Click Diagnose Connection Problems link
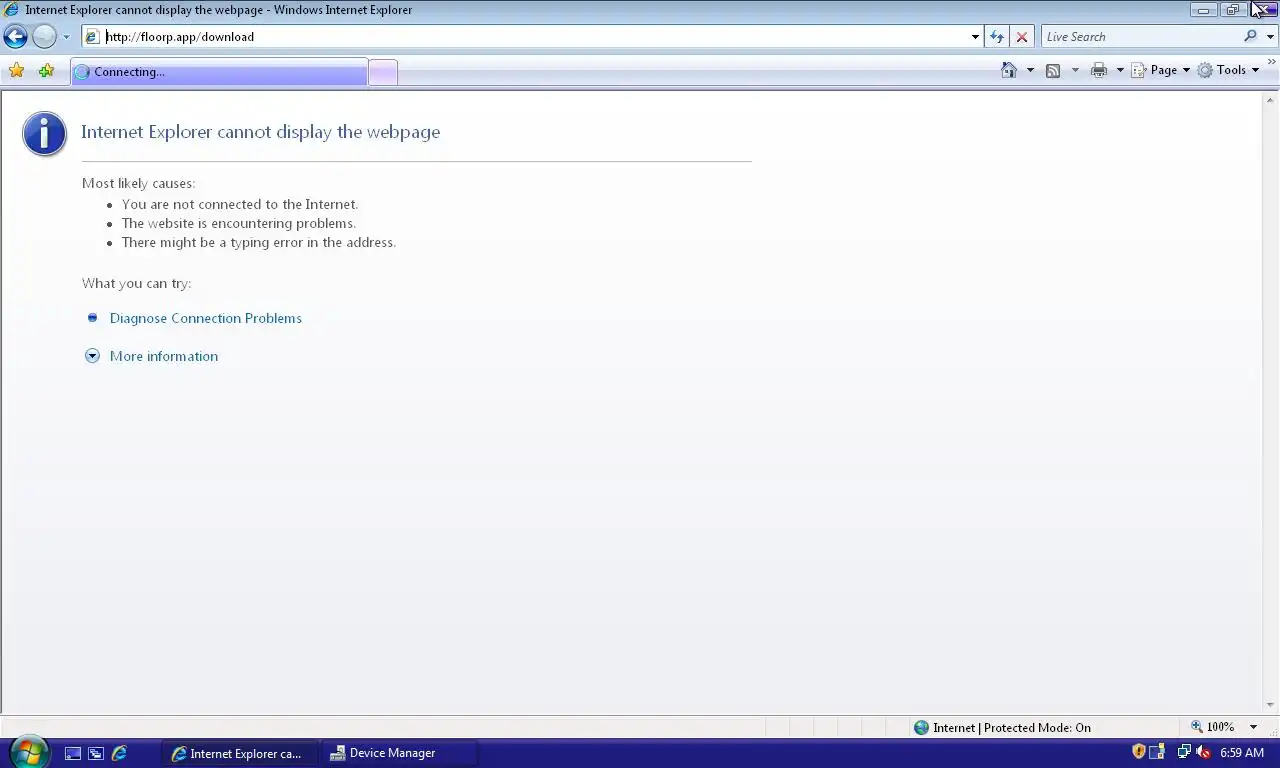 pos(206,318)
